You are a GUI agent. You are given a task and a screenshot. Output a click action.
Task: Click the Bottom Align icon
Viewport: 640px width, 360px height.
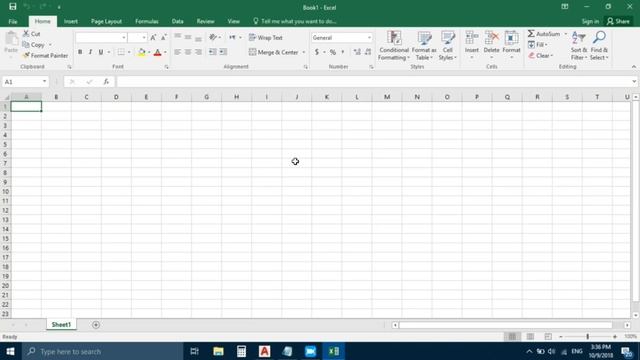(198, 38)
